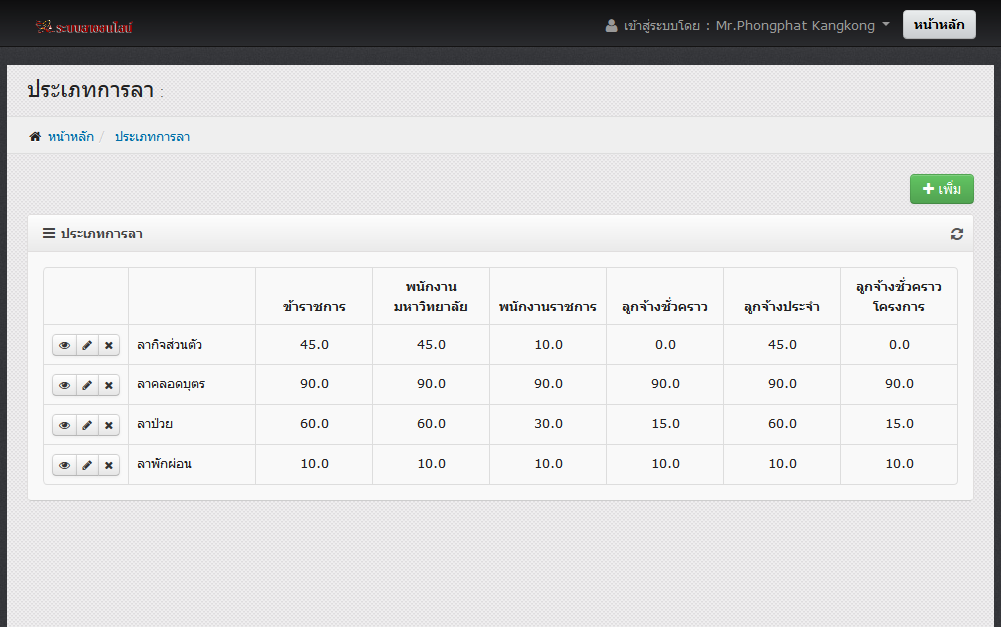Delete the ลาพักผ่อน row with X icon
This screenshot has height=627, width=1001.
[109, 465]
